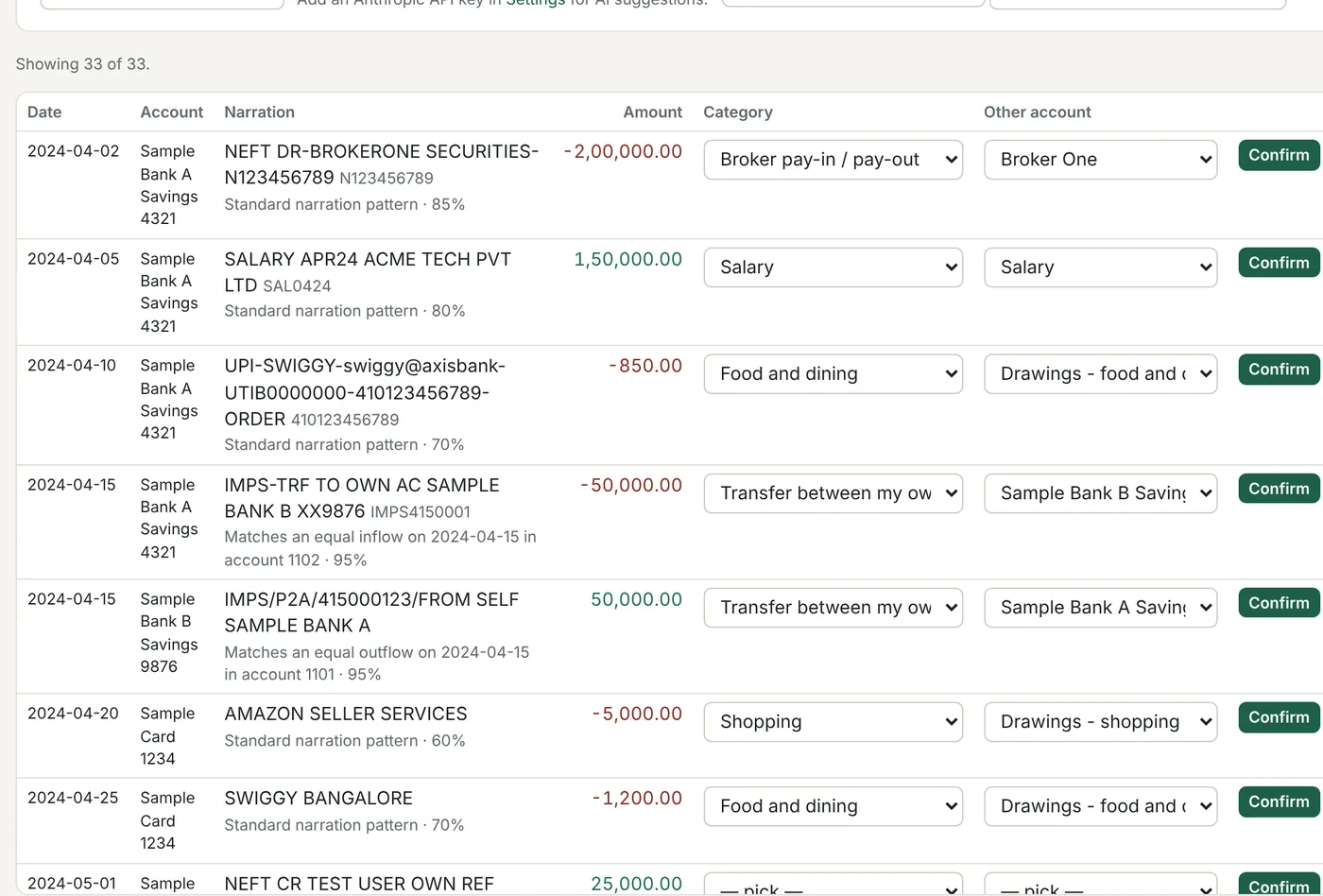This screenshot has width=1323, height=896.
Task: Open the Sample Bank A Savings account dropdown
Action: point(1101,608)
